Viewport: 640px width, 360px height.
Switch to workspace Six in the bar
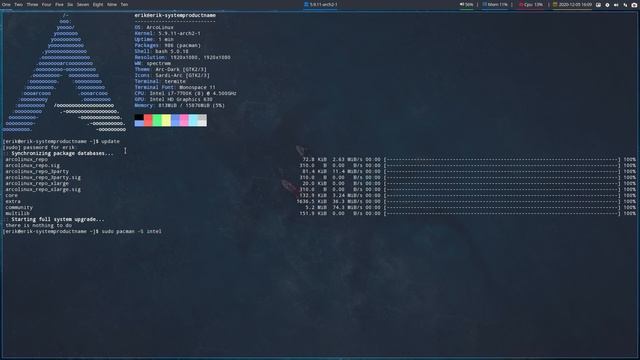[x=70, y=4]
